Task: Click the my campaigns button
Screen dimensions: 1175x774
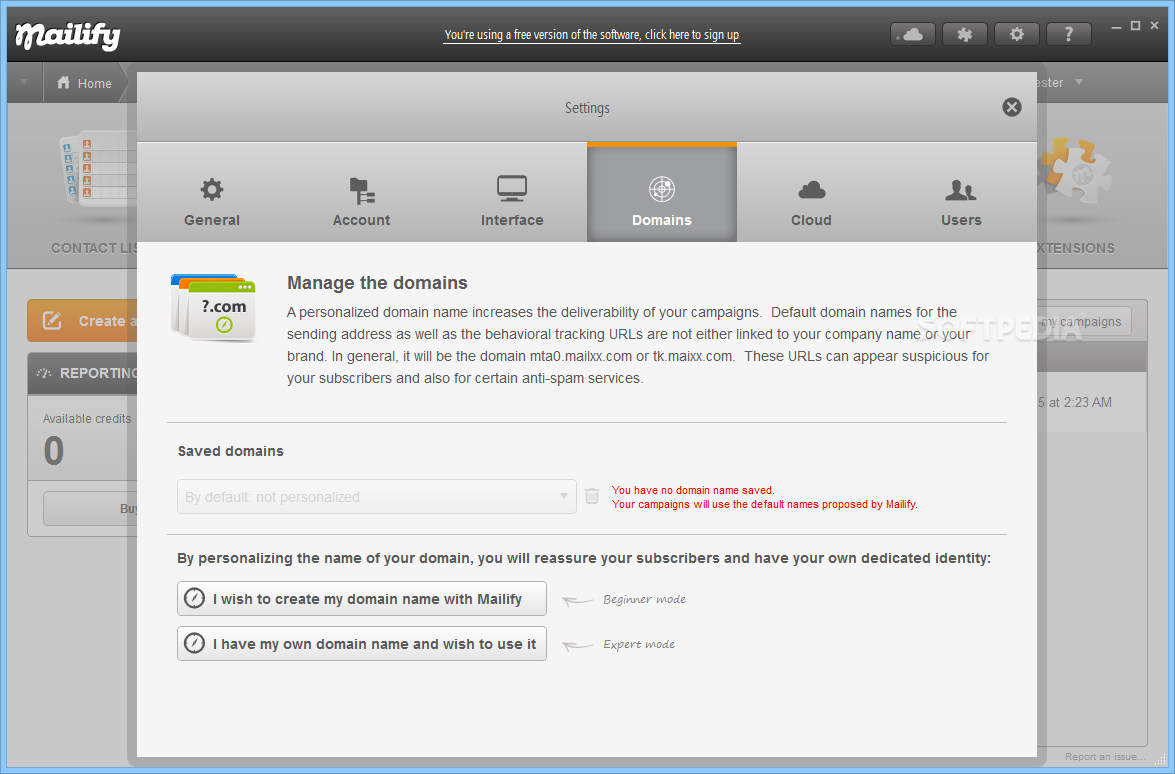Action: click(x=1084, y=321)
